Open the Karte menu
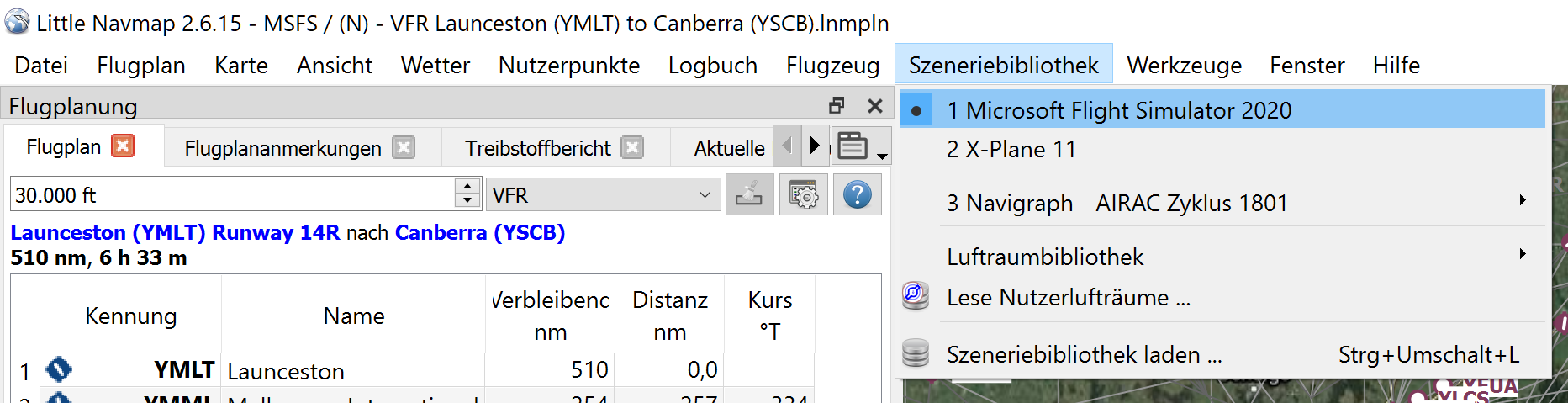The image size is (1568, 403). [241, 65]
